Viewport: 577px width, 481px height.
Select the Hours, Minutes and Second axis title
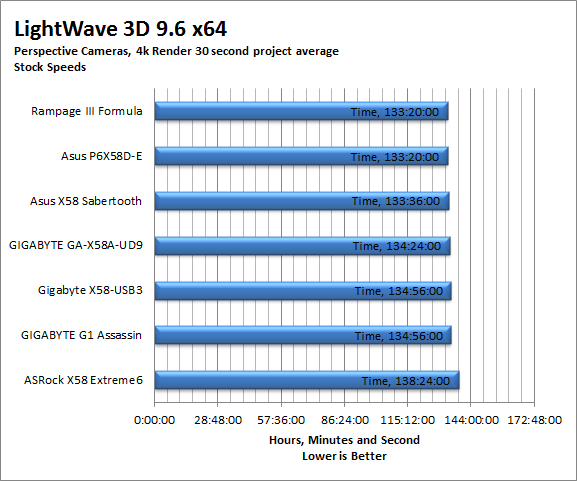[x=344, y=440]
